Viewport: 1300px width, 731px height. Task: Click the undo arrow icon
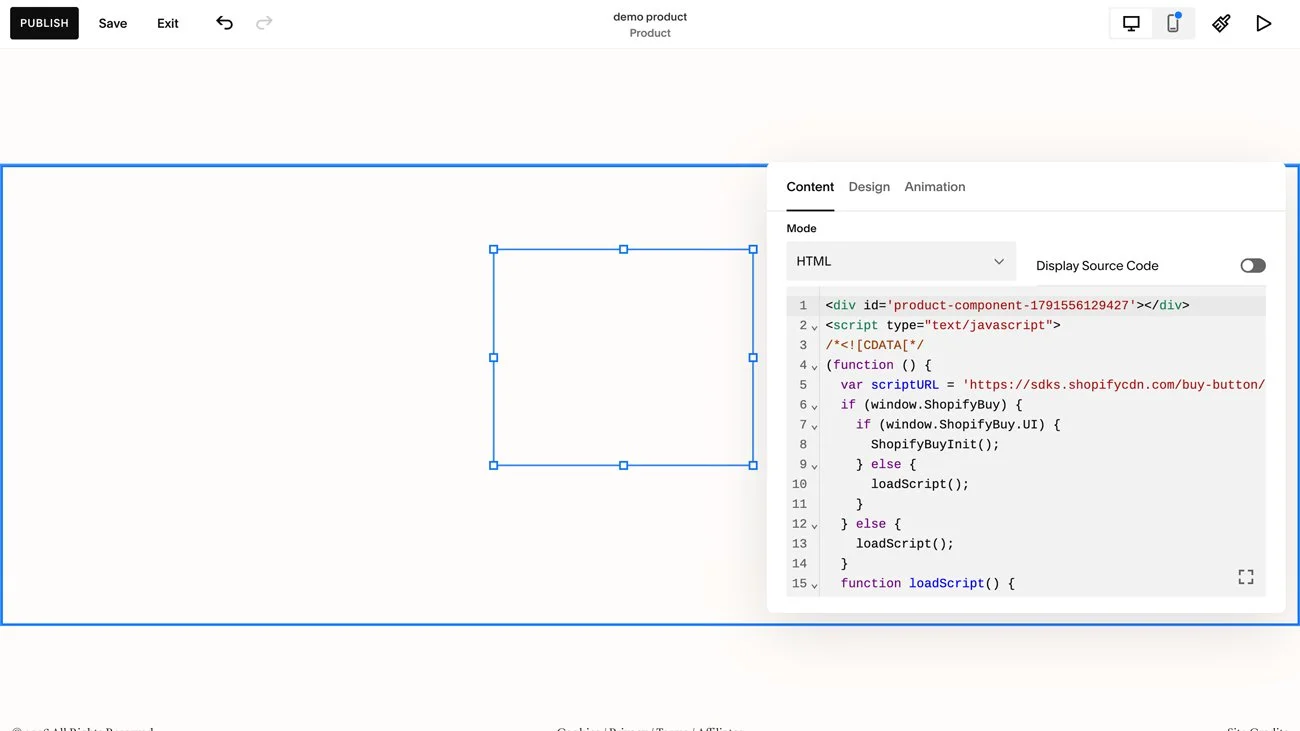point(224,23)
